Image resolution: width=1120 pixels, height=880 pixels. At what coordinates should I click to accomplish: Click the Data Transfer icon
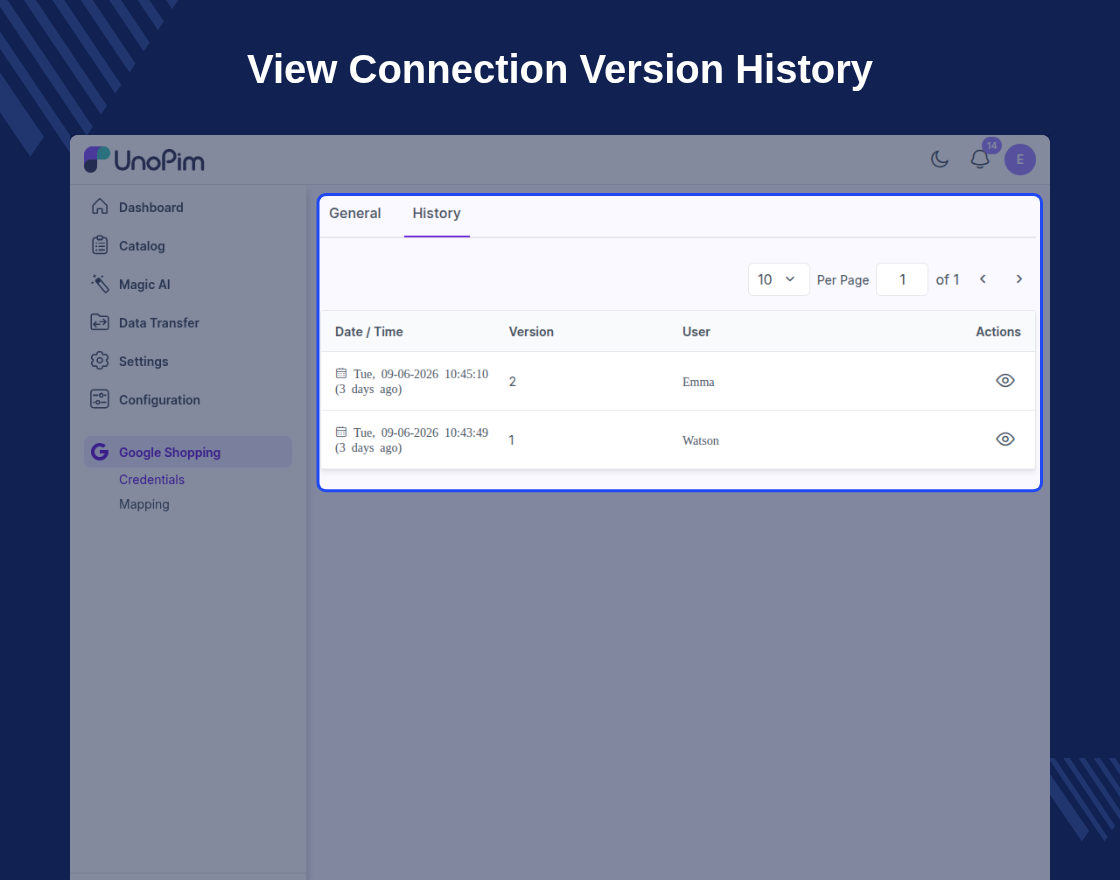pos(100,322)
